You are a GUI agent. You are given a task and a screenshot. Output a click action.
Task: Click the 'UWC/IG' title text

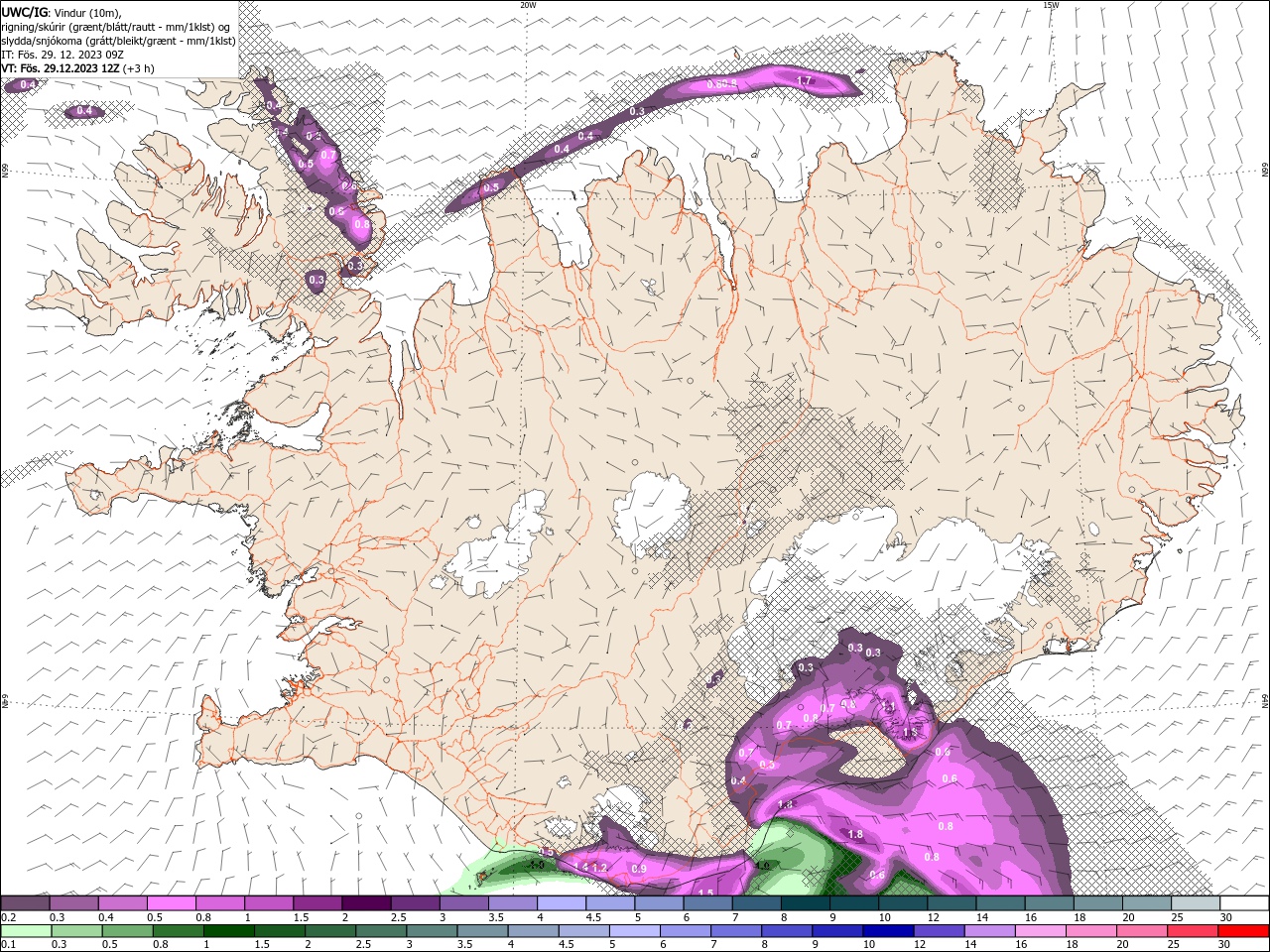[x=24, y=11]
